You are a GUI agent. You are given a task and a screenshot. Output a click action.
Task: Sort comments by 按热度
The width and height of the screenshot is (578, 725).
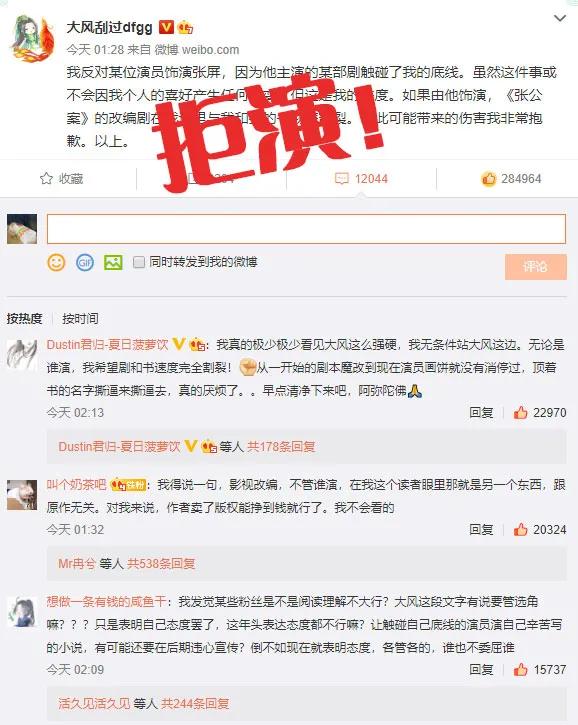[25, 319]
